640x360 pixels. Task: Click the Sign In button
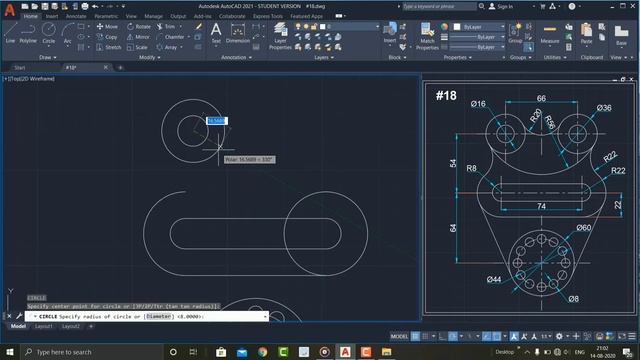(x=501, y=7)
